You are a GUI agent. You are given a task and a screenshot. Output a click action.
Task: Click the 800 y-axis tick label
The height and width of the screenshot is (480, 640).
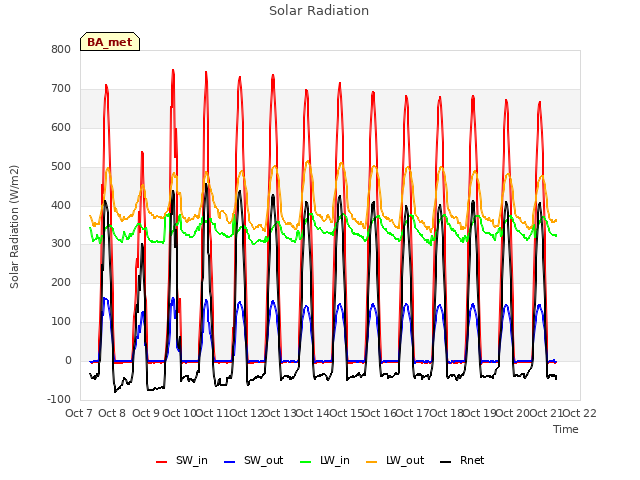pos(61,50)
